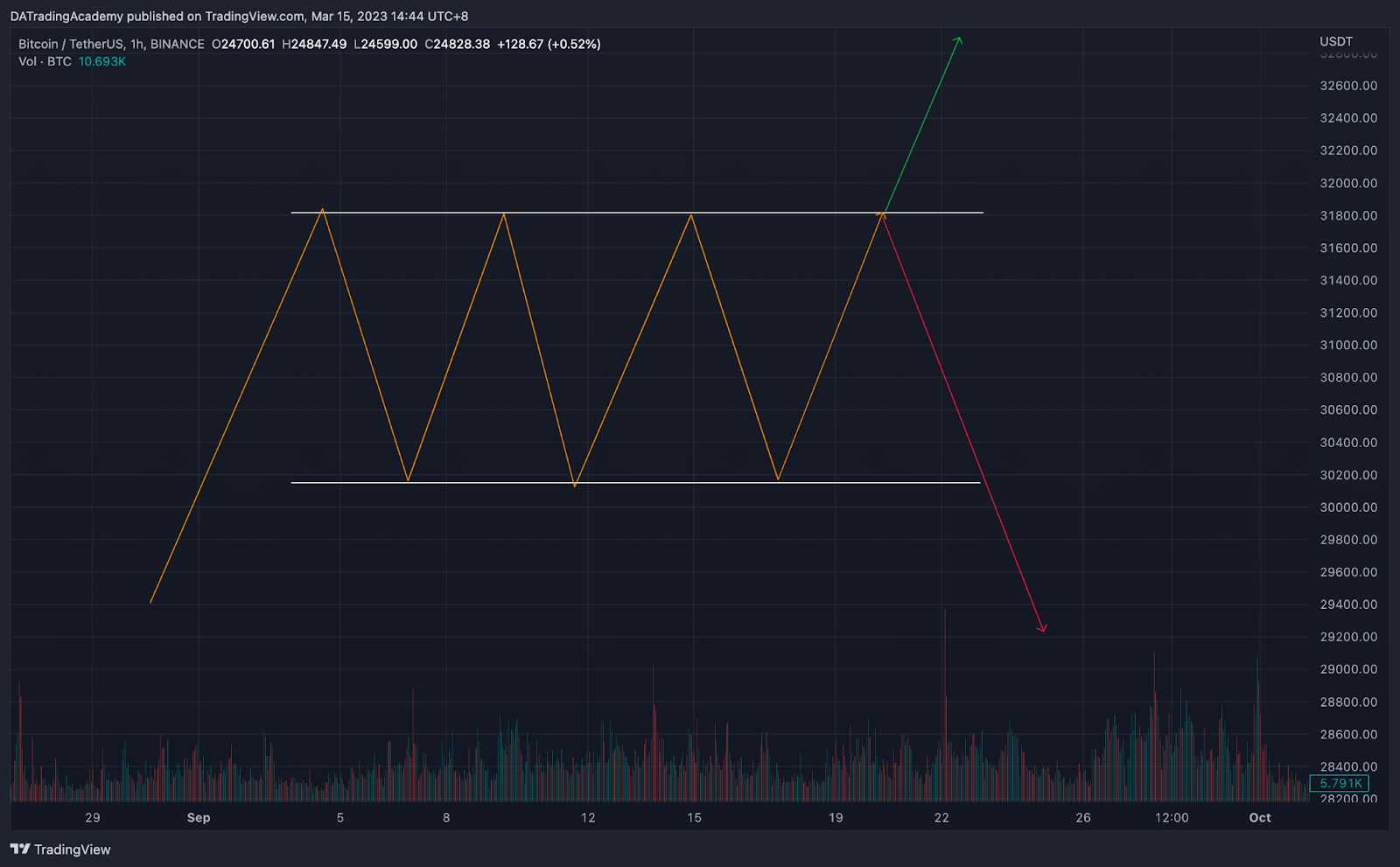This screenshot has width=1400, height=867.
Task: Click the 12:00 label on the time axis
Action: 1172,817
